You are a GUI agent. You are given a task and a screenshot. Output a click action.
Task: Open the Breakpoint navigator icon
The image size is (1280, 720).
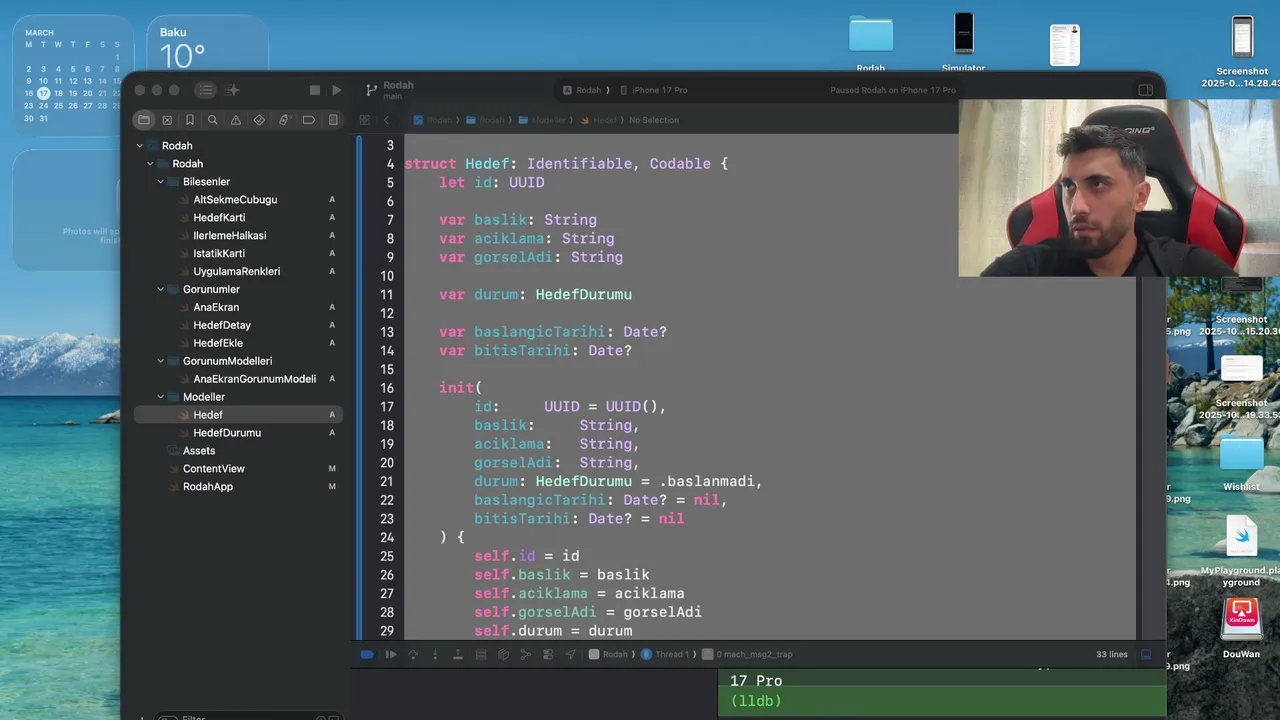tap(308, 120)
